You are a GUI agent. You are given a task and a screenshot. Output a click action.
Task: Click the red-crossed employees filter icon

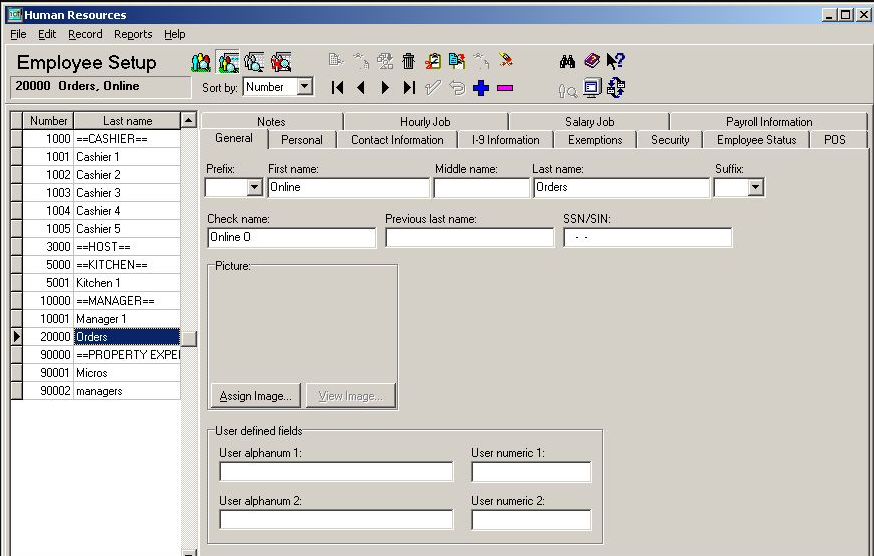(x=281, y=62)
